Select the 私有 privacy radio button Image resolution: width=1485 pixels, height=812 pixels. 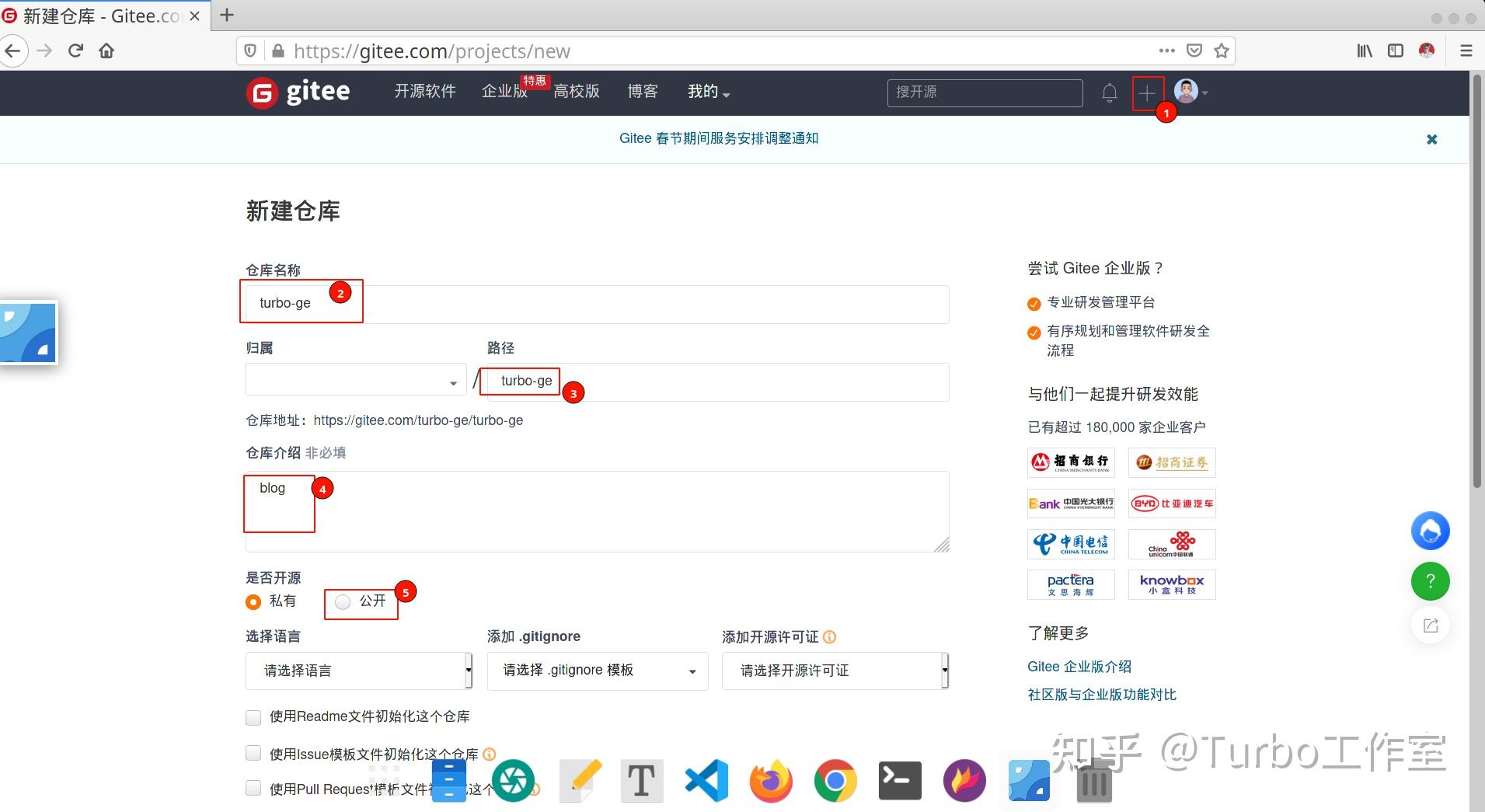click(253, 601)
